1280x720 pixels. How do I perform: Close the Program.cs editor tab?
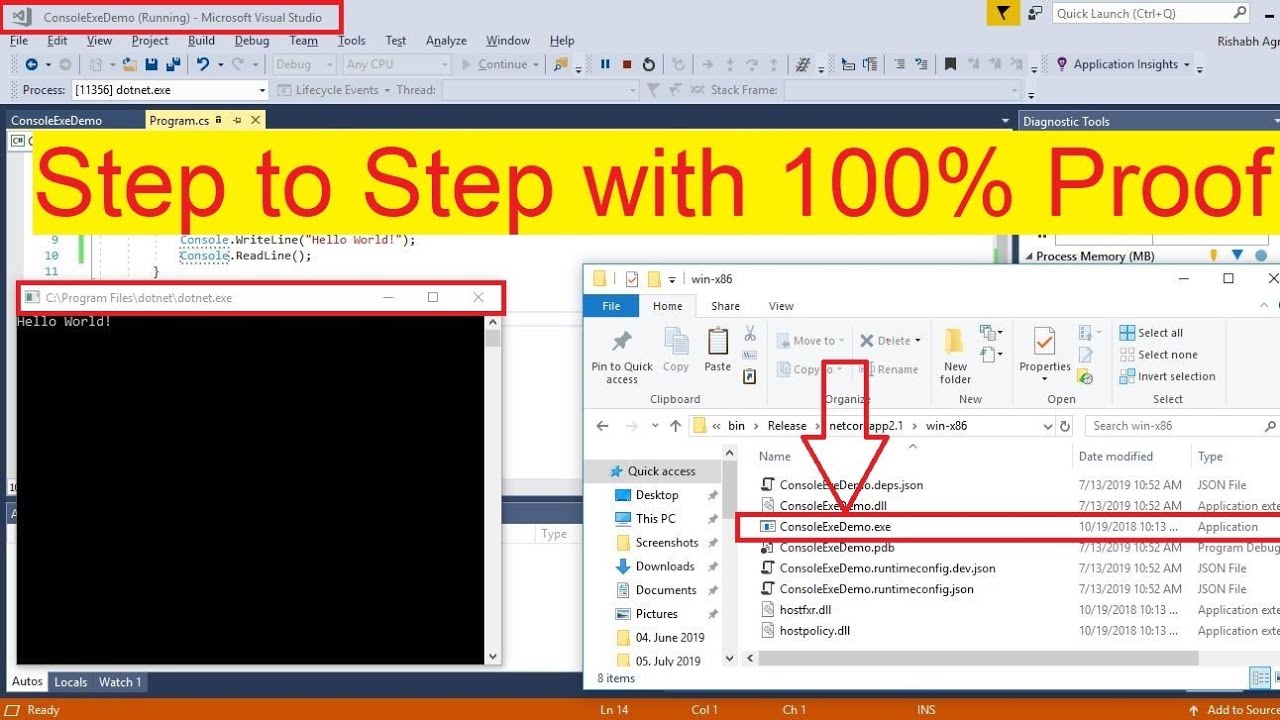[x=255, y=120]
